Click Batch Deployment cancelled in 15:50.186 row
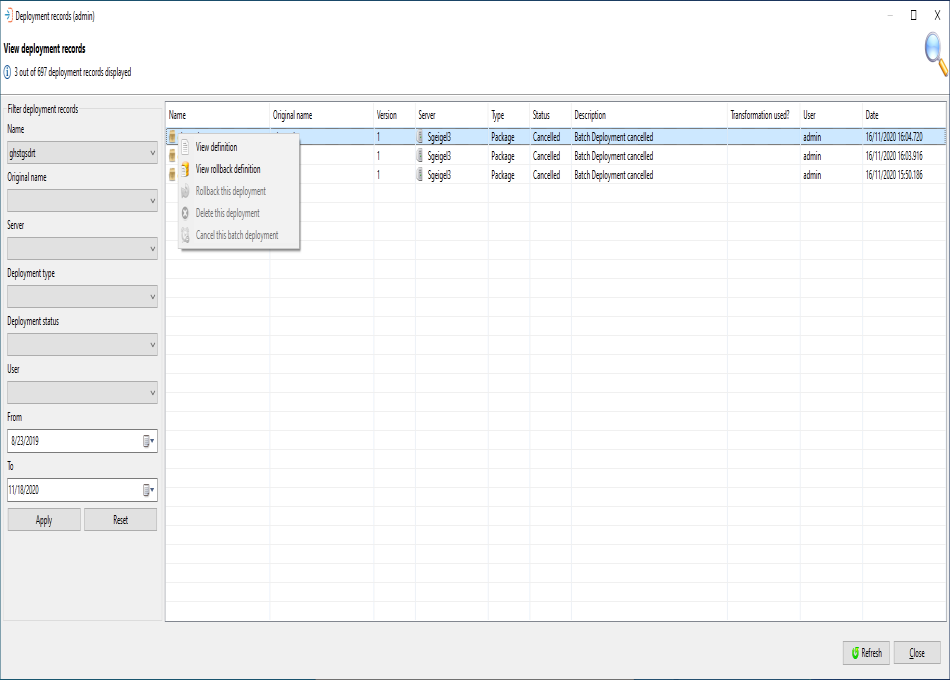This screenshot has height=680, width=950. pos(614,175)
